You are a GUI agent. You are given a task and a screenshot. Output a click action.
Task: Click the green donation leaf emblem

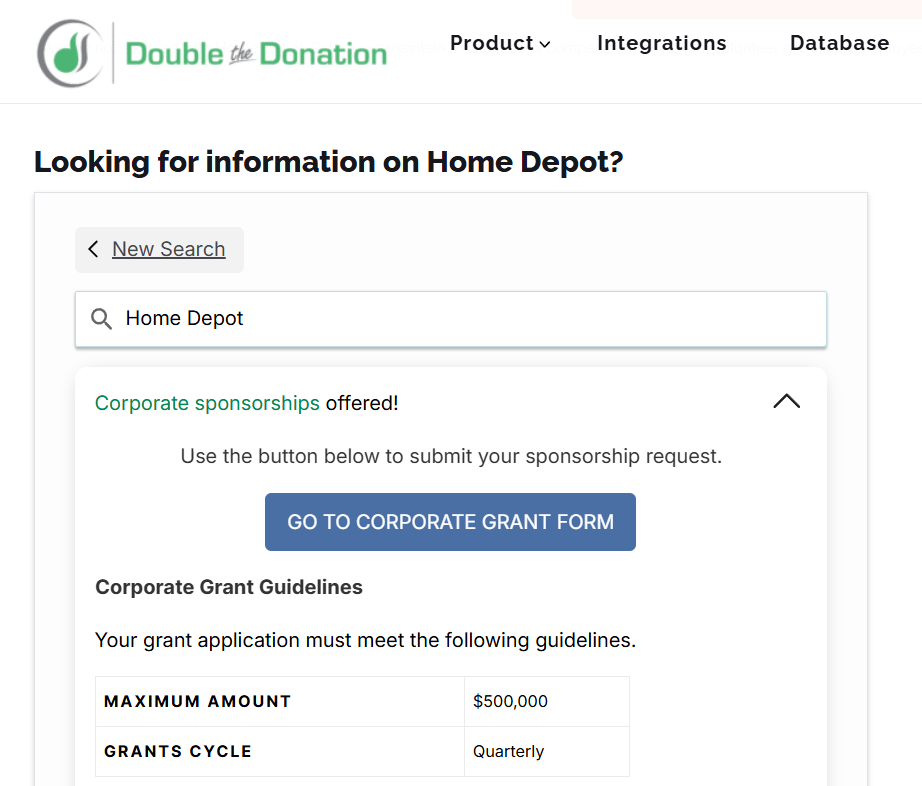[x=65, y=51]
